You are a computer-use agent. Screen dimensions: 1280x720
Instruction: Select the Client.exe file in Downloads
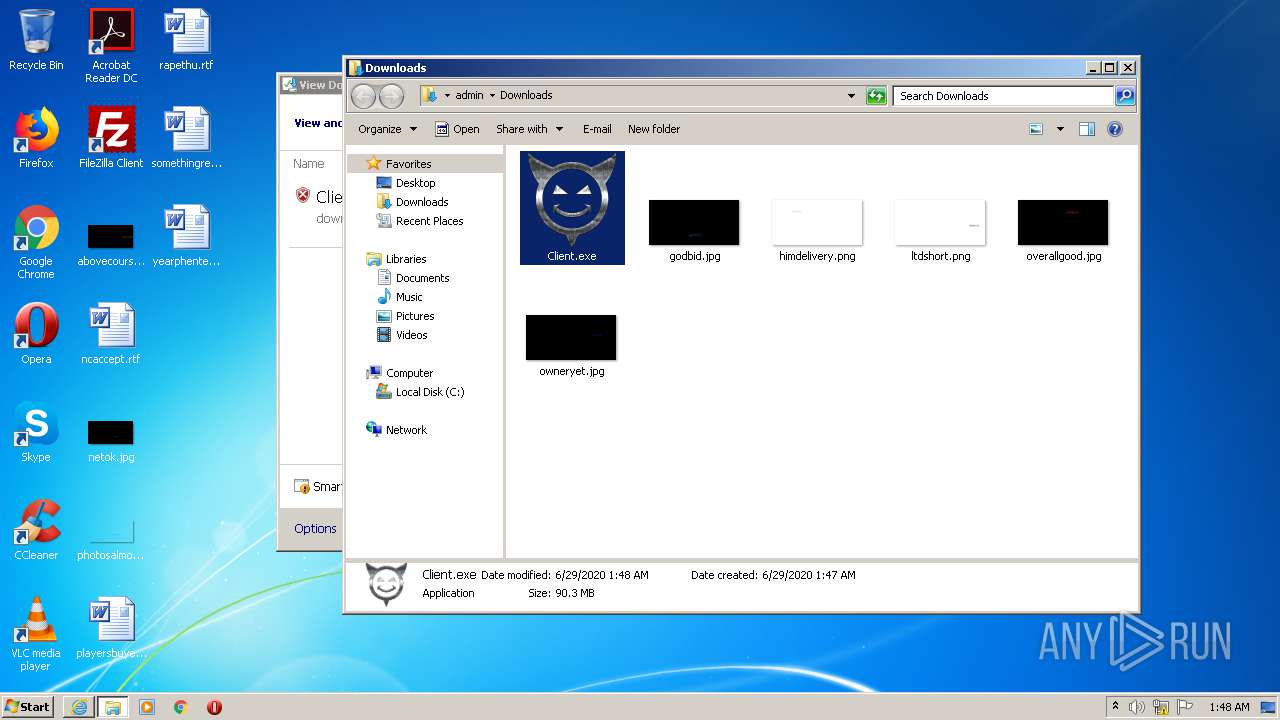[572, 208]
